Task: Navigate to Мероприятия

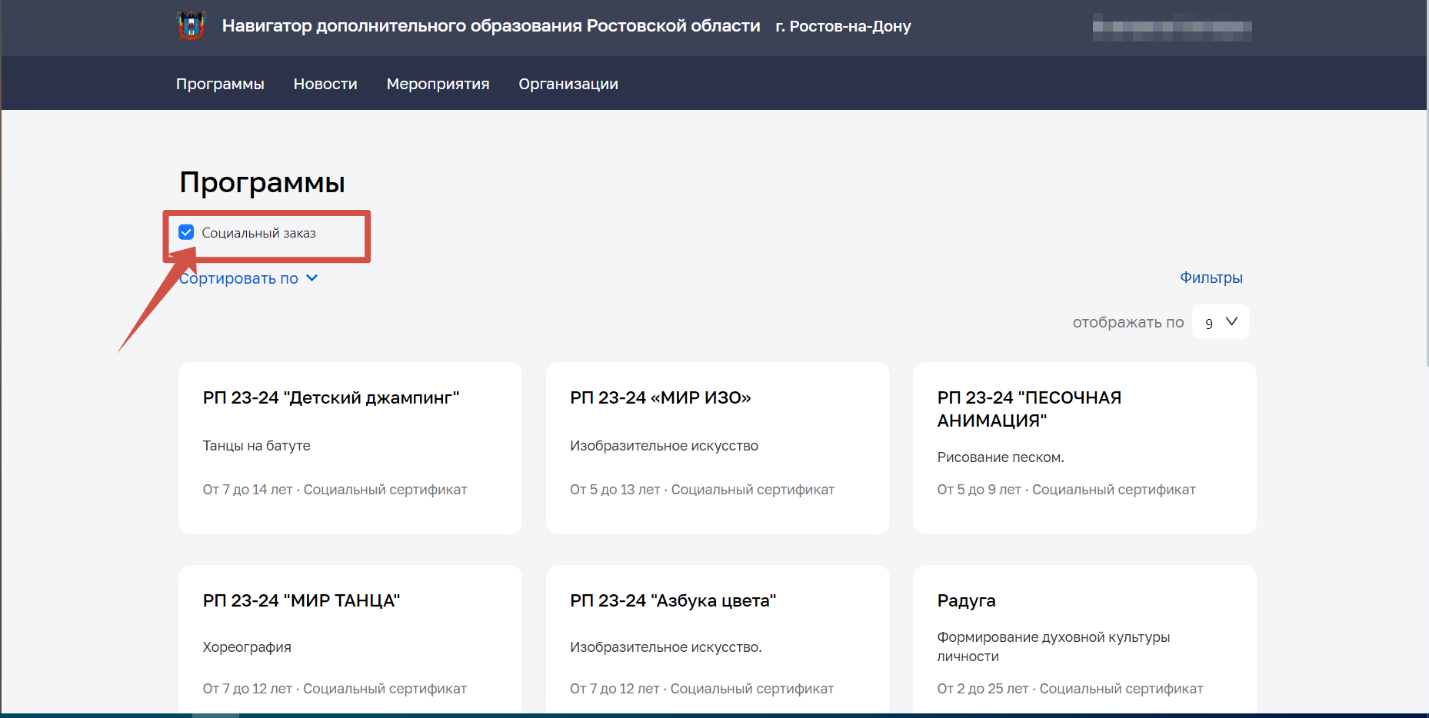Action: point(438,84)
